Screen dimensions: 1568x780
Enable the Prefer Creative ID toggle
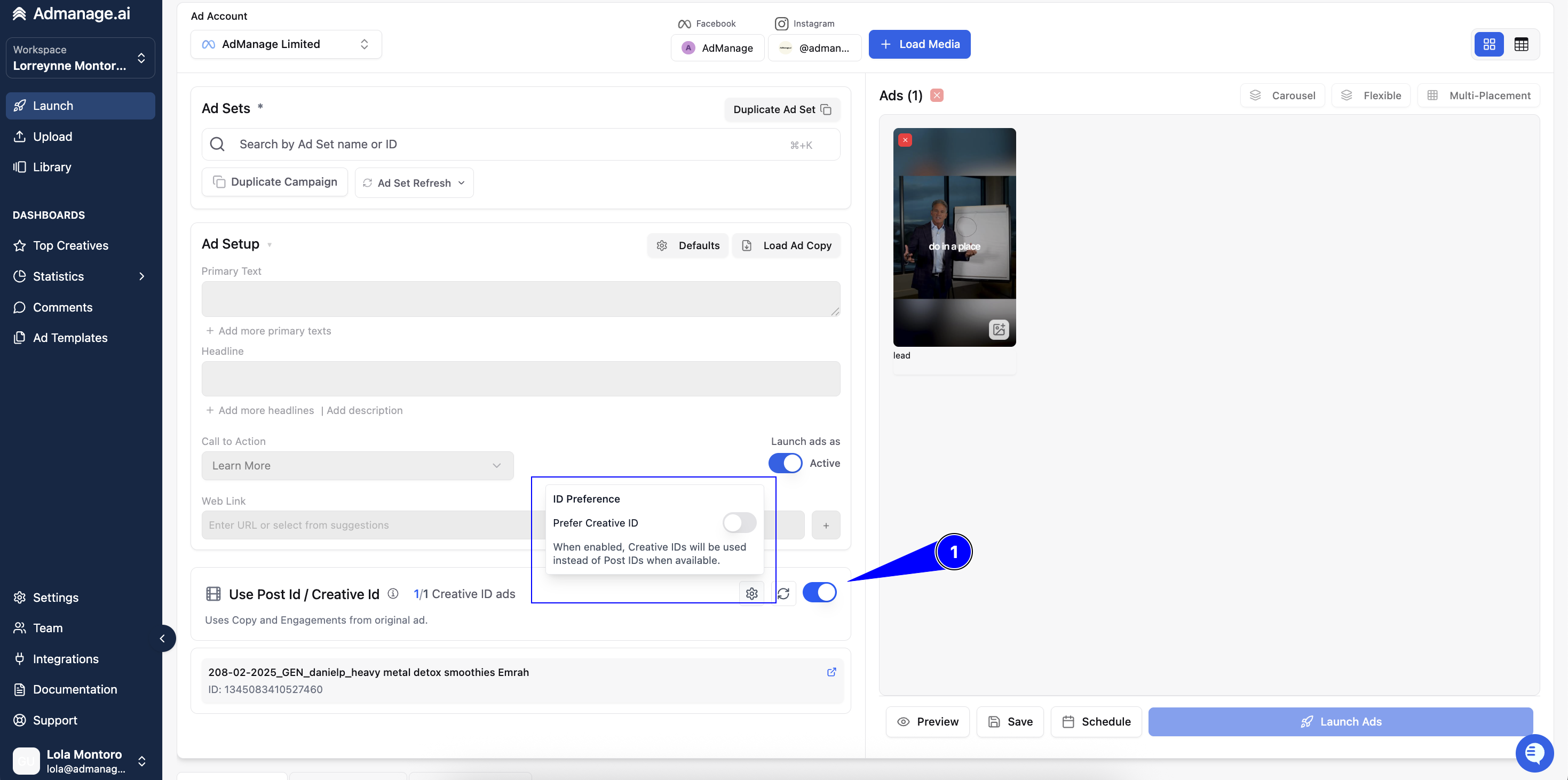739,523
